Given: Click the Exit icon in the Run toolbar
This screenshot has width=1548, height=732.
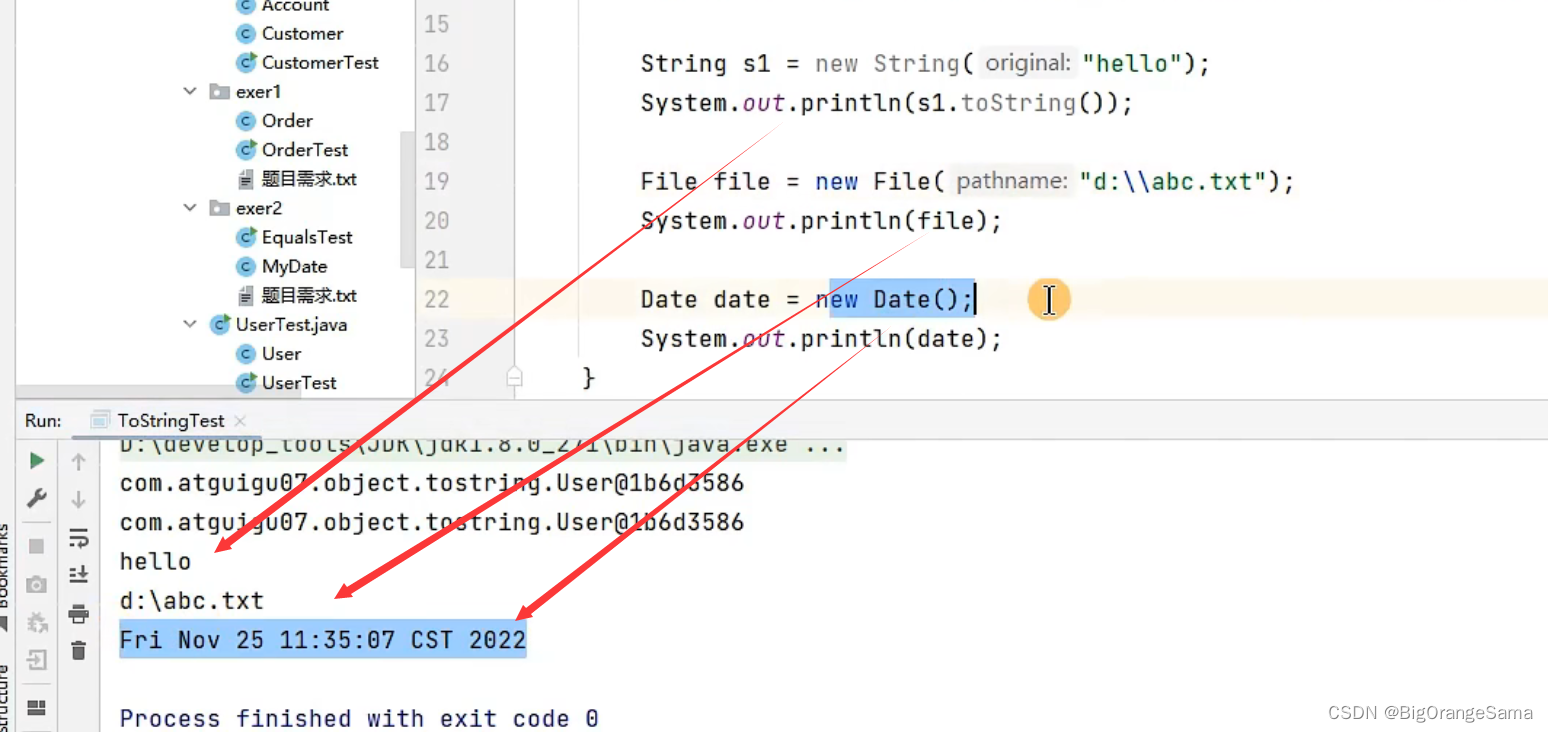Looking at the screenshot, I should click(37, 660).
